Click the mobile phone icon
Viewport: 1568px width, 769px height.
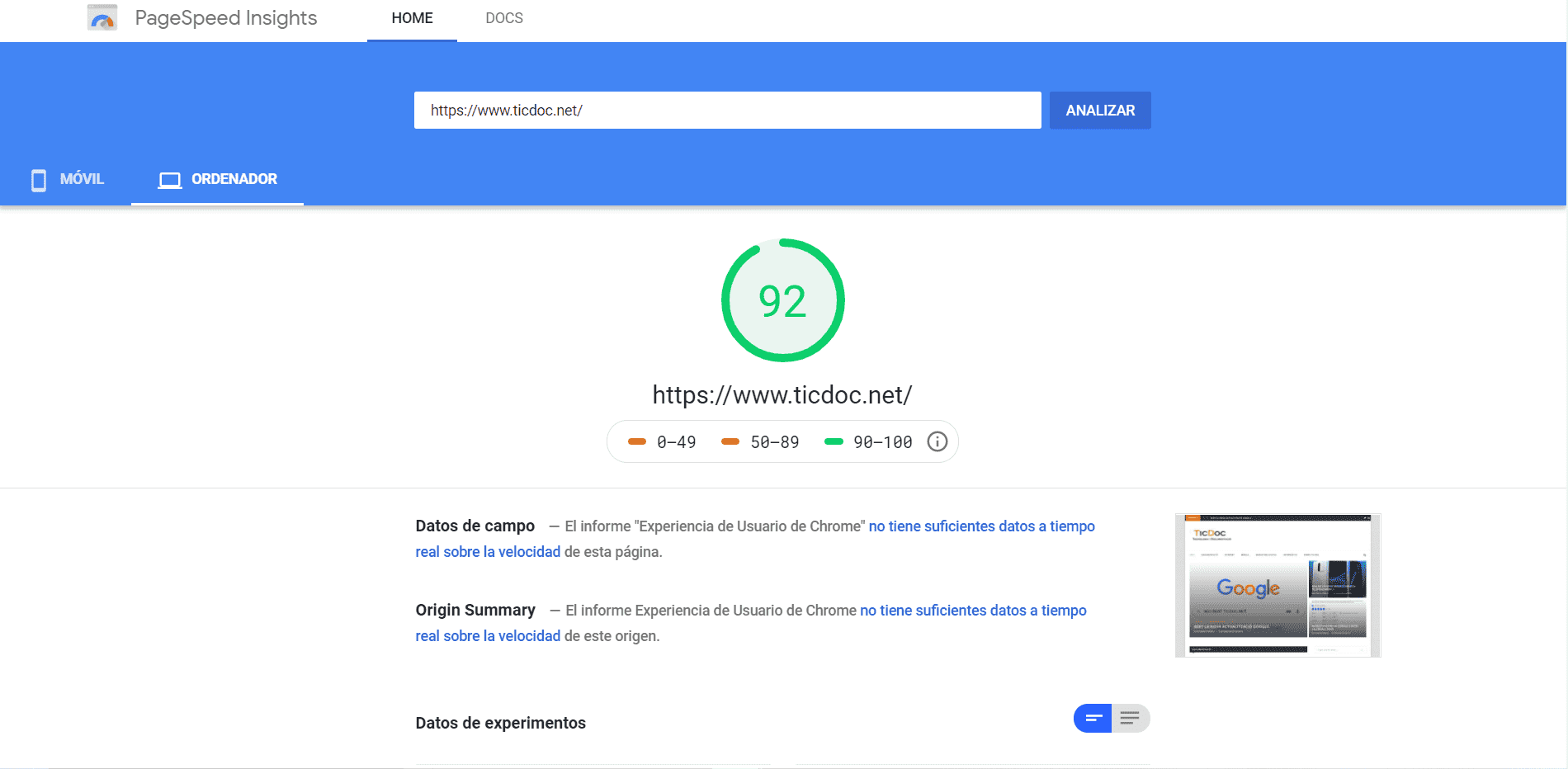(39, 180)
